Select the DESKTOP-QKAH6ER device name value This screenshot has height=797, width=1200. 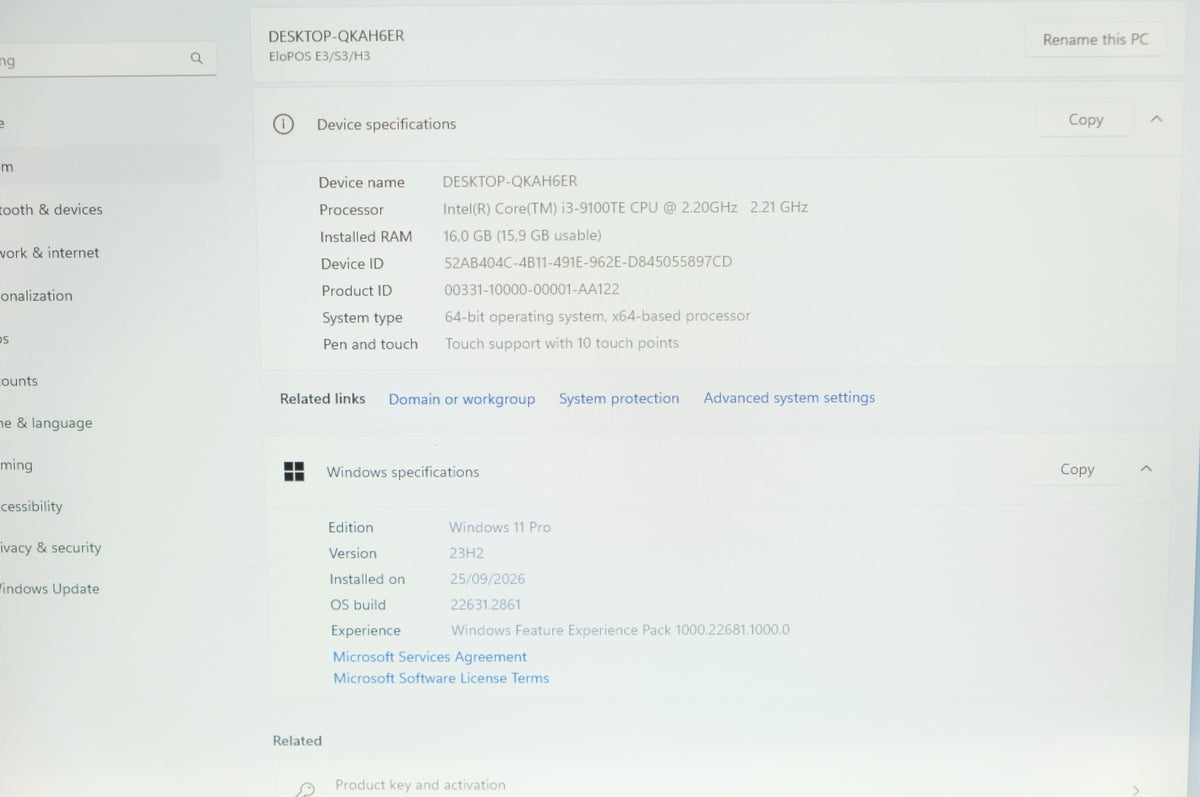coord(509,181)
